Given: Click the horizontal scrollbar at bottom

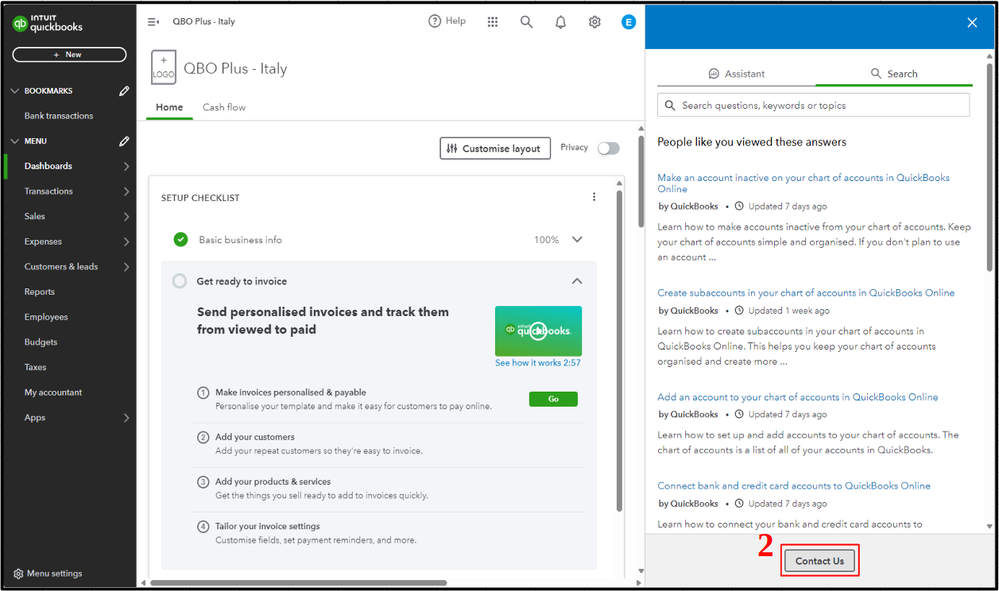Looking at the screenshot, I should click(299, 582).
